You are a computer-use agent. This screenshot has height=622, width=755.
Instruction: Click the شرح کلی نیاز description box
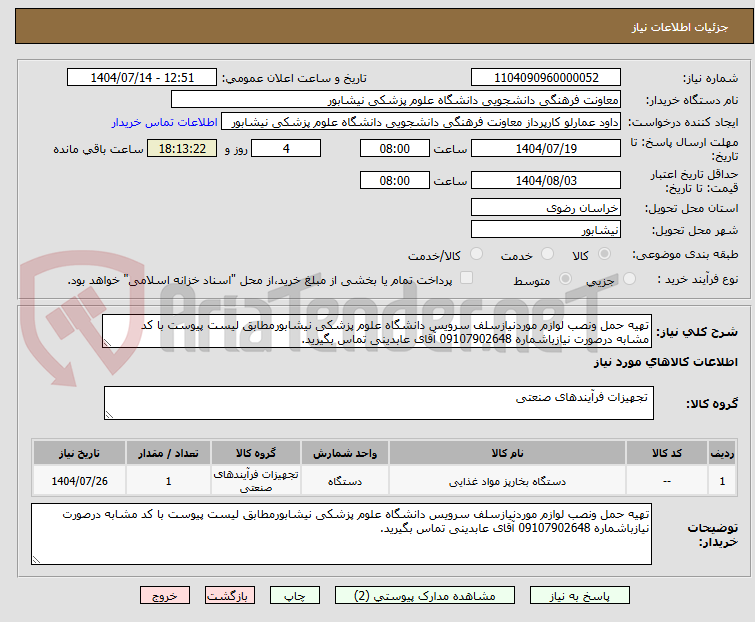[x=377, y=331]
